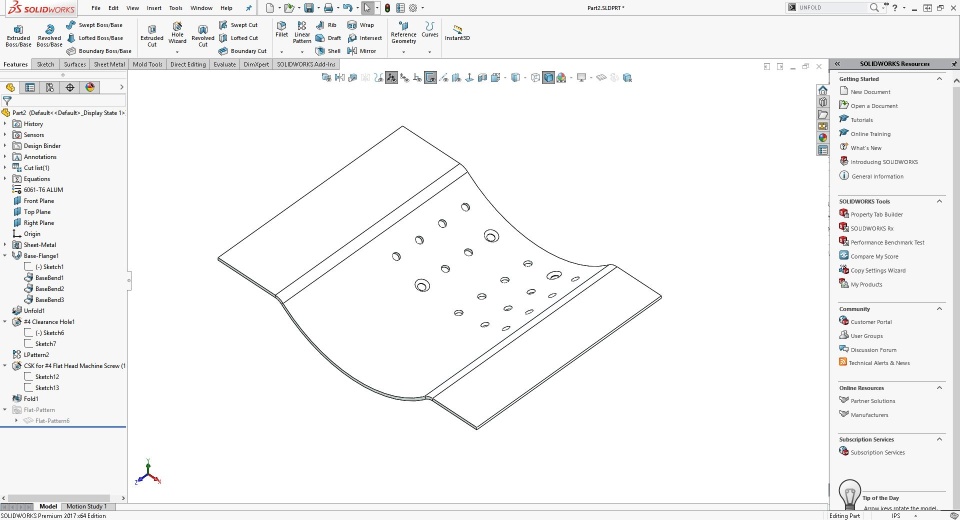
Task: Collapse the Getting Started section
Action: point(939,79)
